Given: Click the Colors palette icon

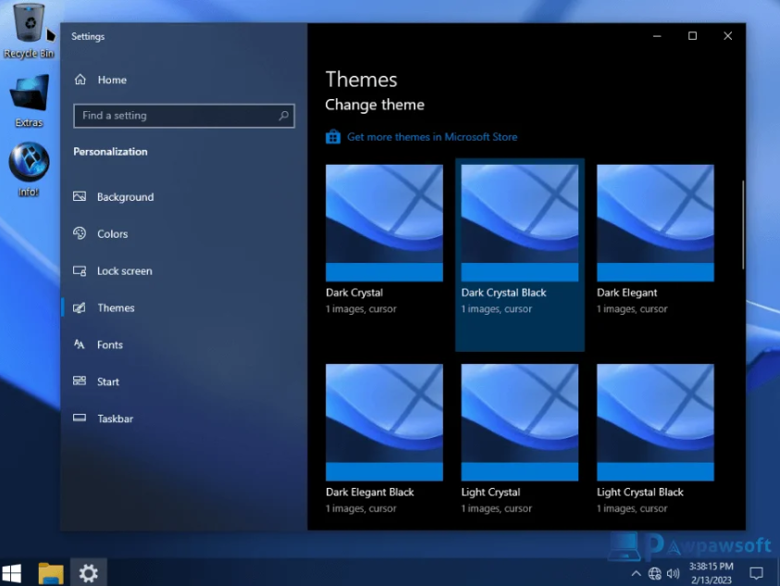Looking at the screenshot, I should pyautogui.click(x=80, y=233).
